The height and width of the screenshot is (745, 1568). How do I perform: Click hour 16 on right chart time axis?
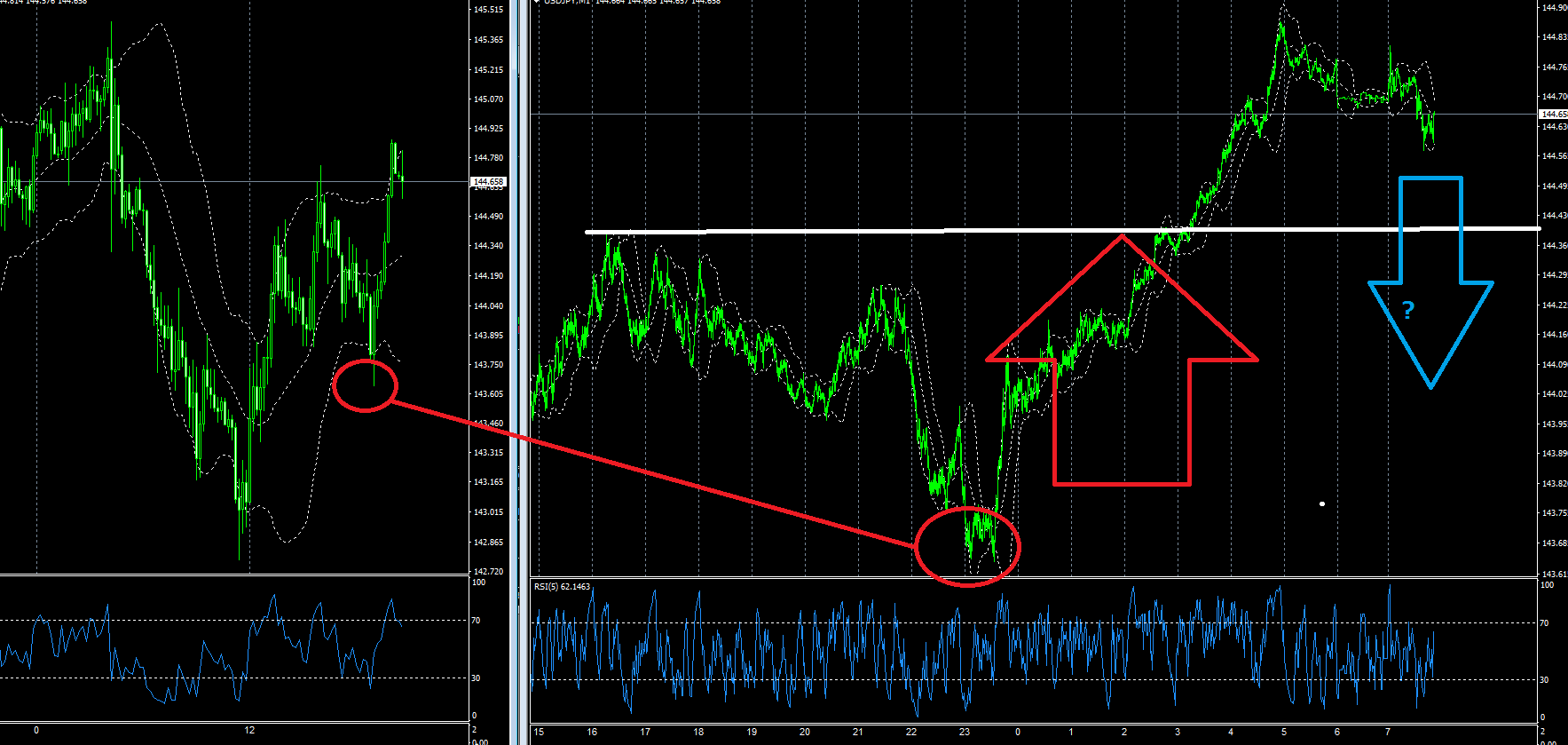592,732
